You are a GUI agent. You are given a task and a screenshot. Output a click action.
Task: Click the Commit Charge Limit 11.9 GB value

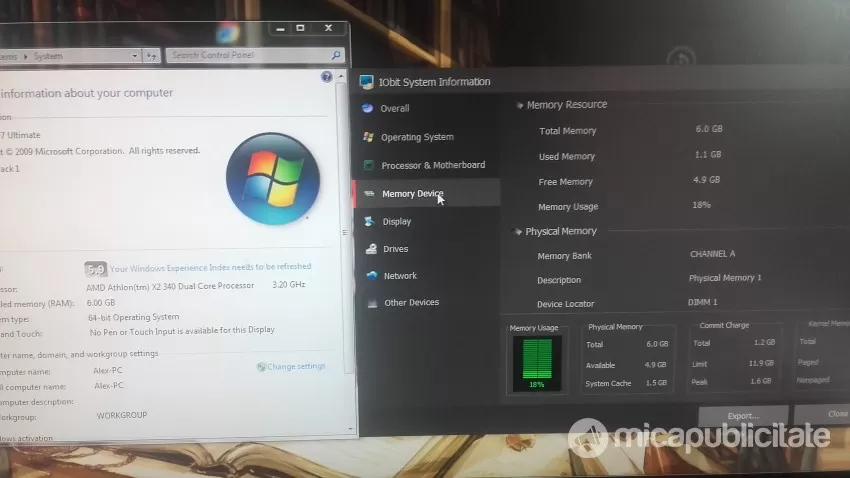pyautogui.click(x=761, y=363)
